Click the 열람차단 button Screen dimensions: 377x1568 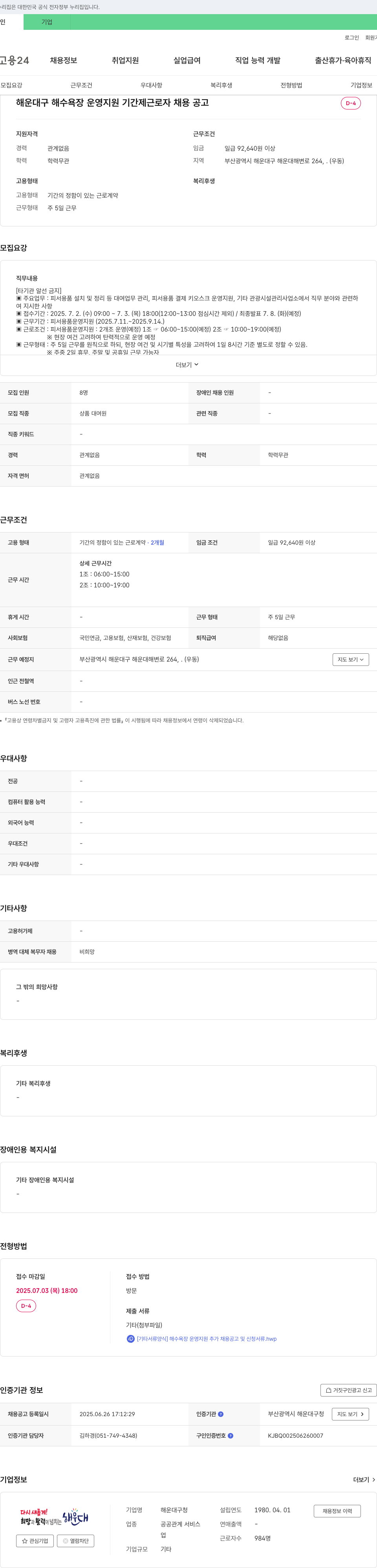point(75,1541)
